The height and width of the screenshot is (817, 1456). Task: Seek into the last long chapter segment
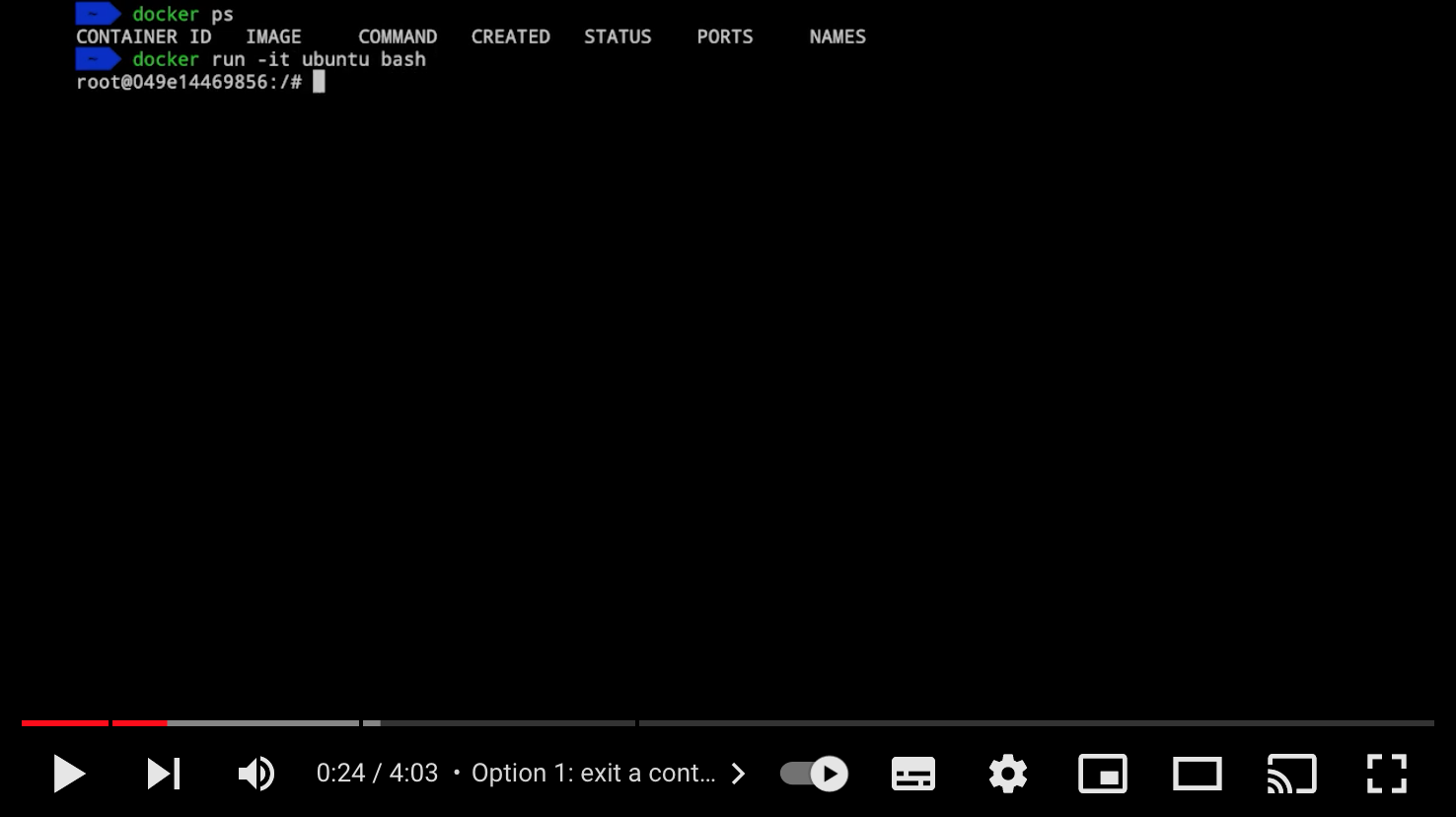point(1036,723)
